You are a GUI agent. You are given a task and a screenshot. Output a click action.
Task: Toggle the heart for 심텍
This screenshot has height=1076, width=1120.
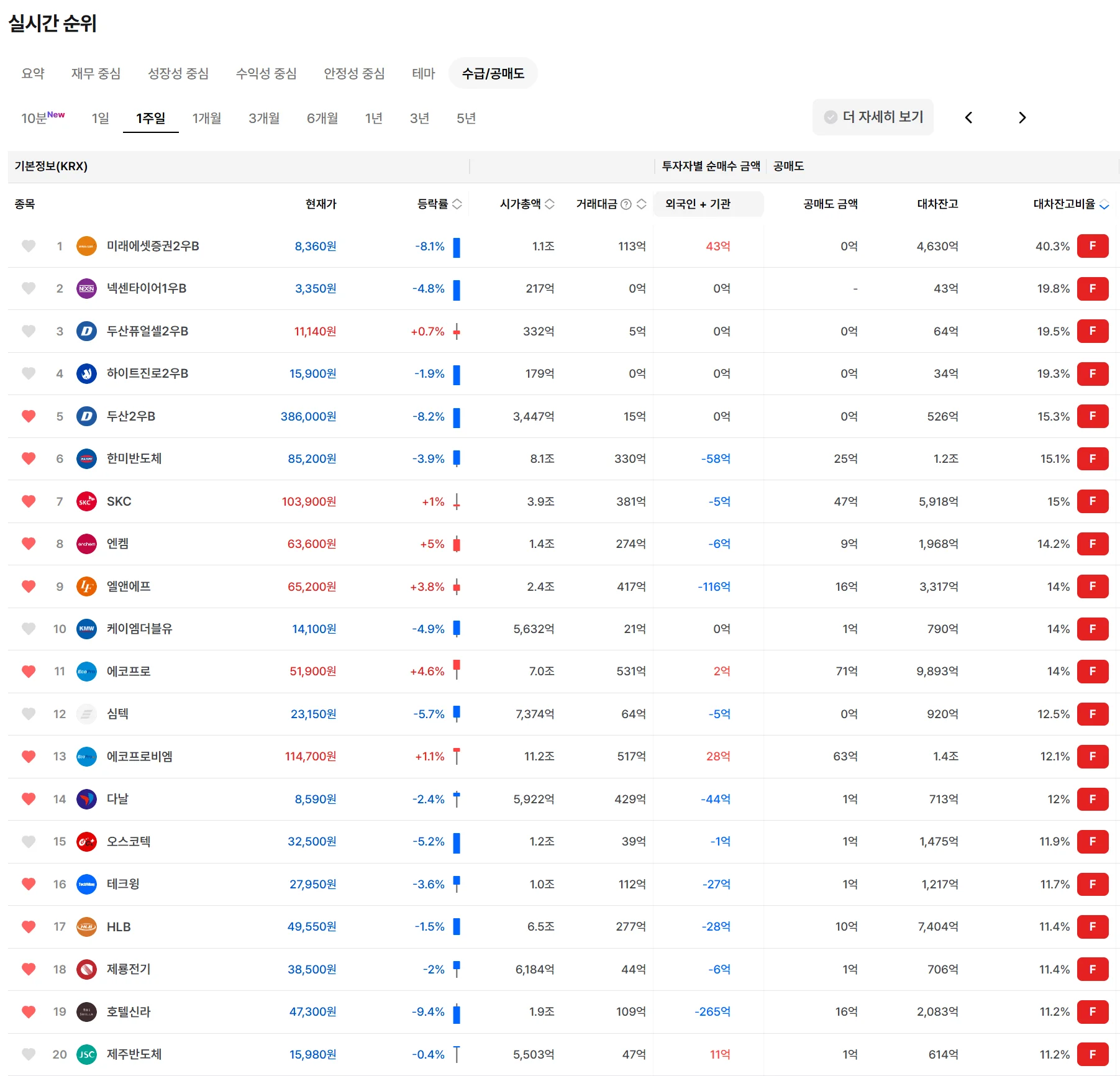(x=29, y=714)
